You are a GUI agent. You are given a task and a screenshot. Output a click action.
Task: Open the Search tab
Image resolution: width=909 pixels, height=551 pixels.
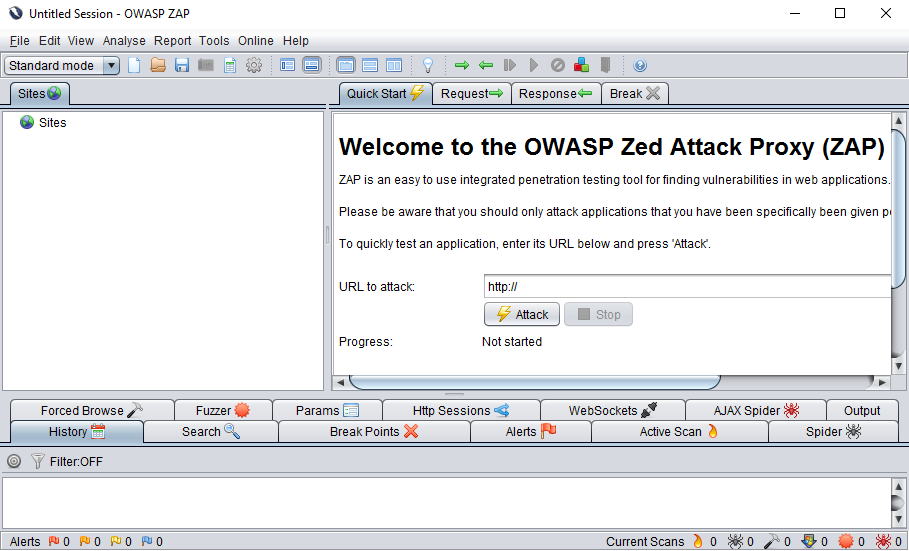pos(211,432)
